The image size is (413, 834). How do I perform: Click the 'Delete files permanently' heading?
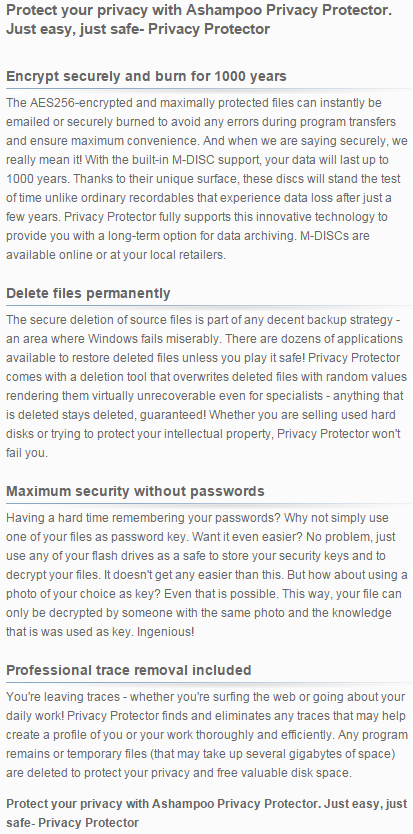[88, 293]
